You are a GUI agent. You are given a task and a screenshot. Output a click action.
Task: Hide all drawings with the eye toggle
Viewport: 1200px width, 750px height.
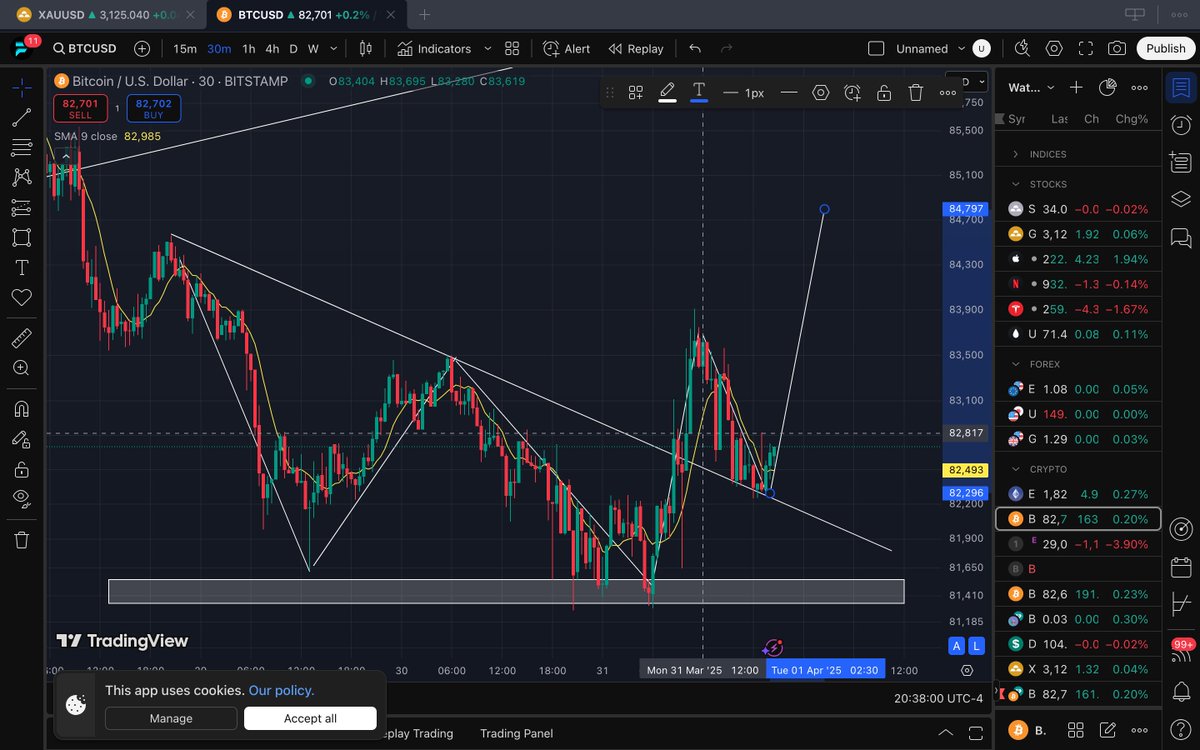coord(20,498)
